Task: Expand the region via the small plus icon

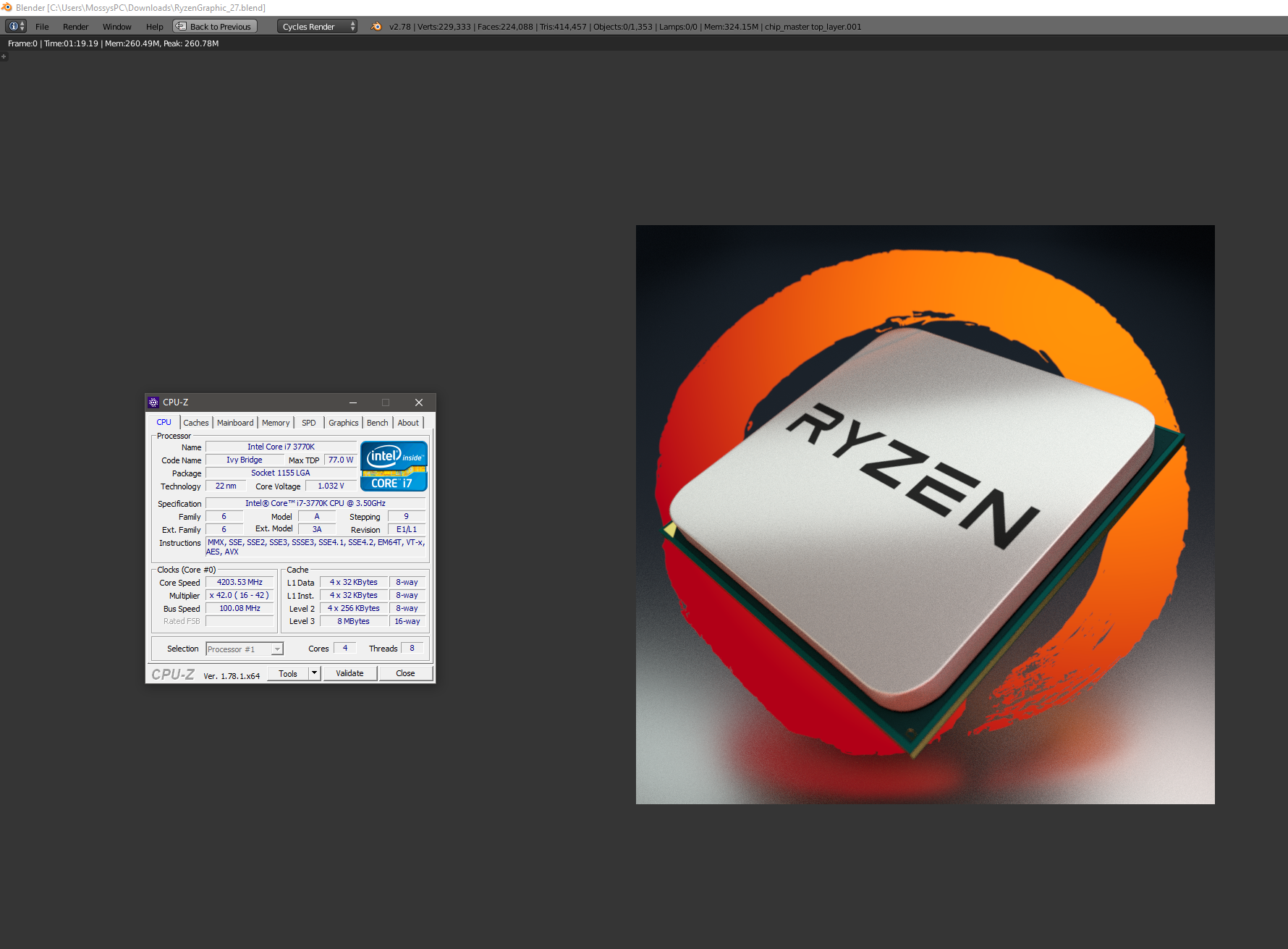Action: pyautogui.click(x=4, y=56)
